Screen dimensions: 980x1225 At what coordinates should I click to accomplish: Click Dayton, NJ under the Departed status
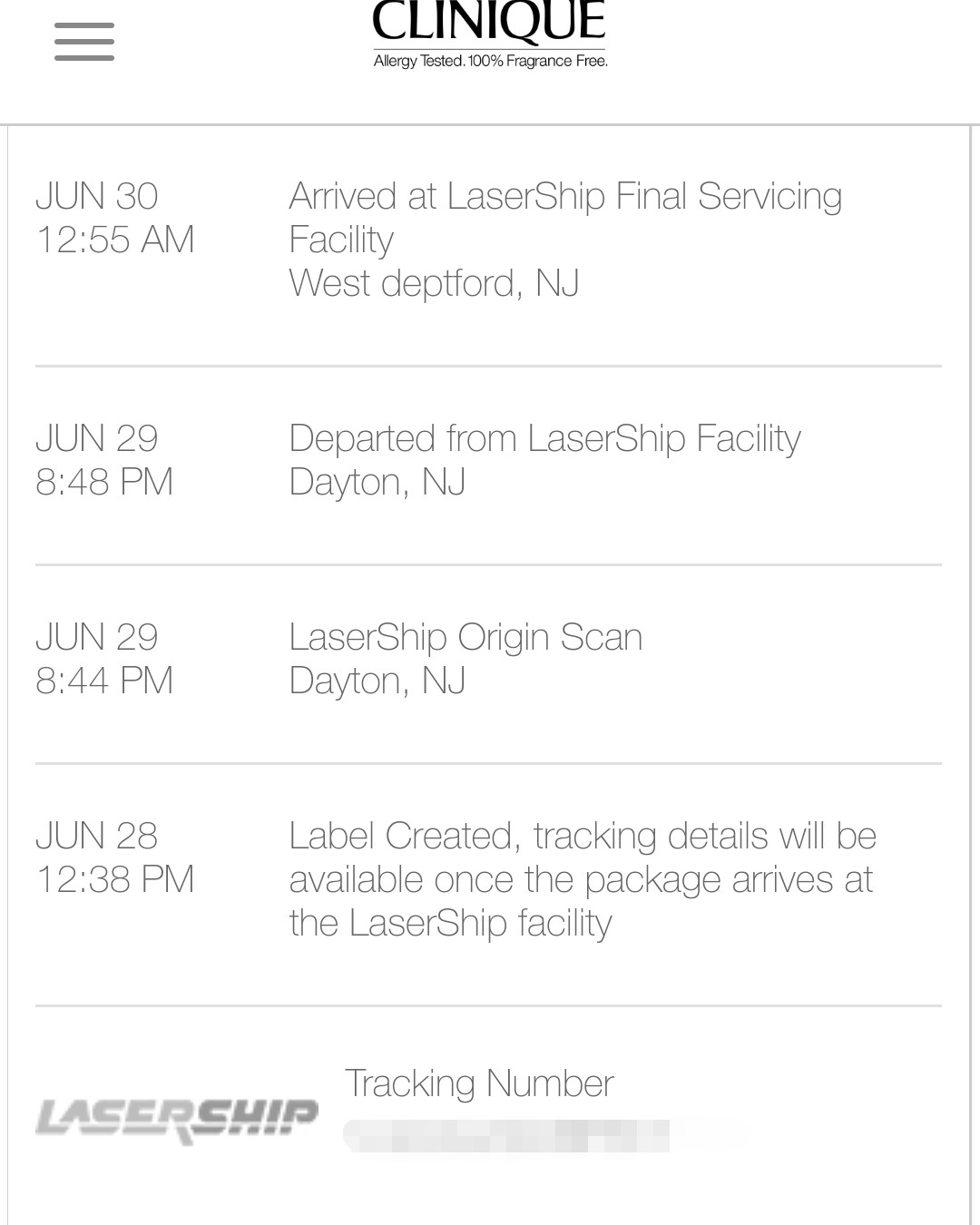tap(377, 482)
